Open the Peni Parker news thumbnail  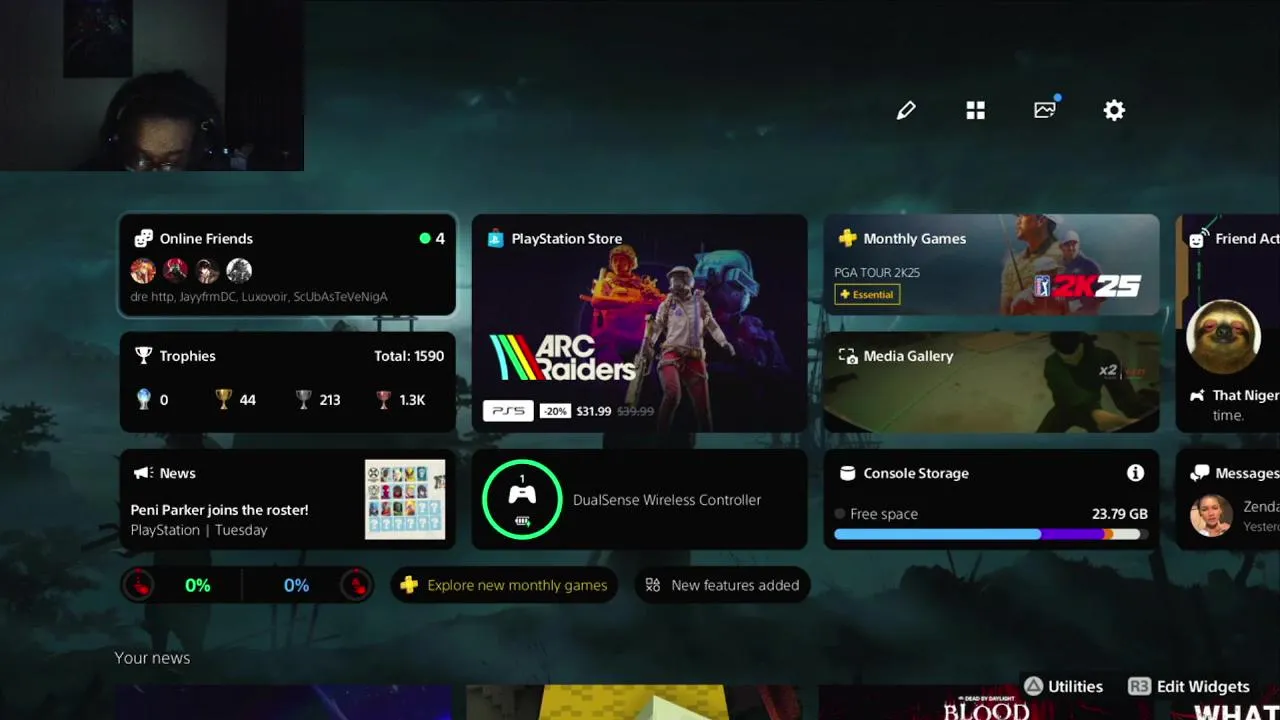pos(405,499)
